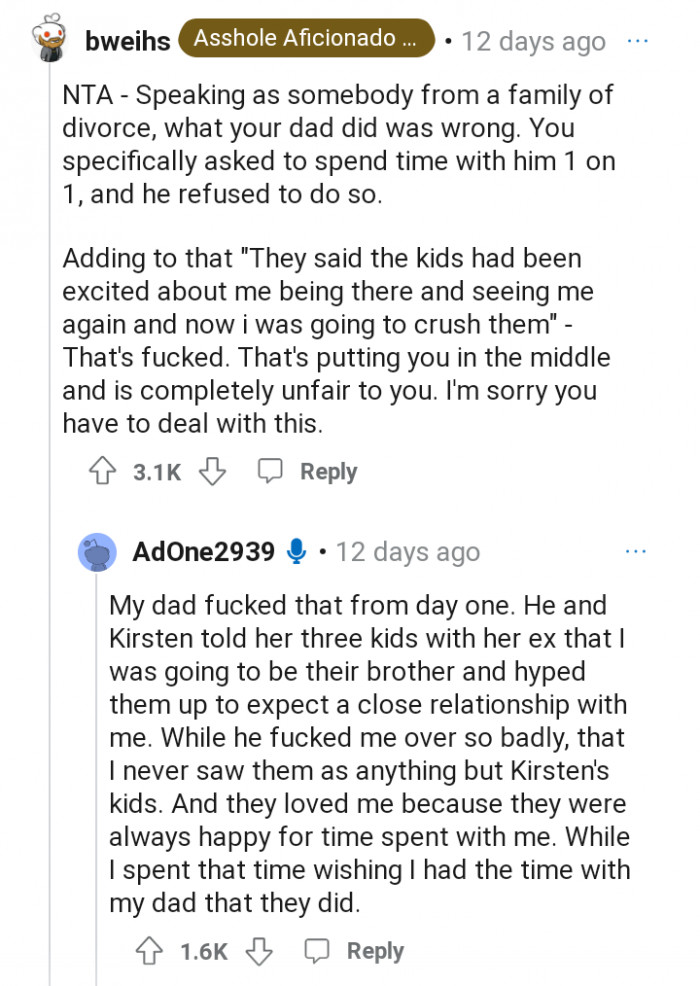Open the bweihs username profile link
This screenshot has height=986, width=700.
(x=128, y=42)
